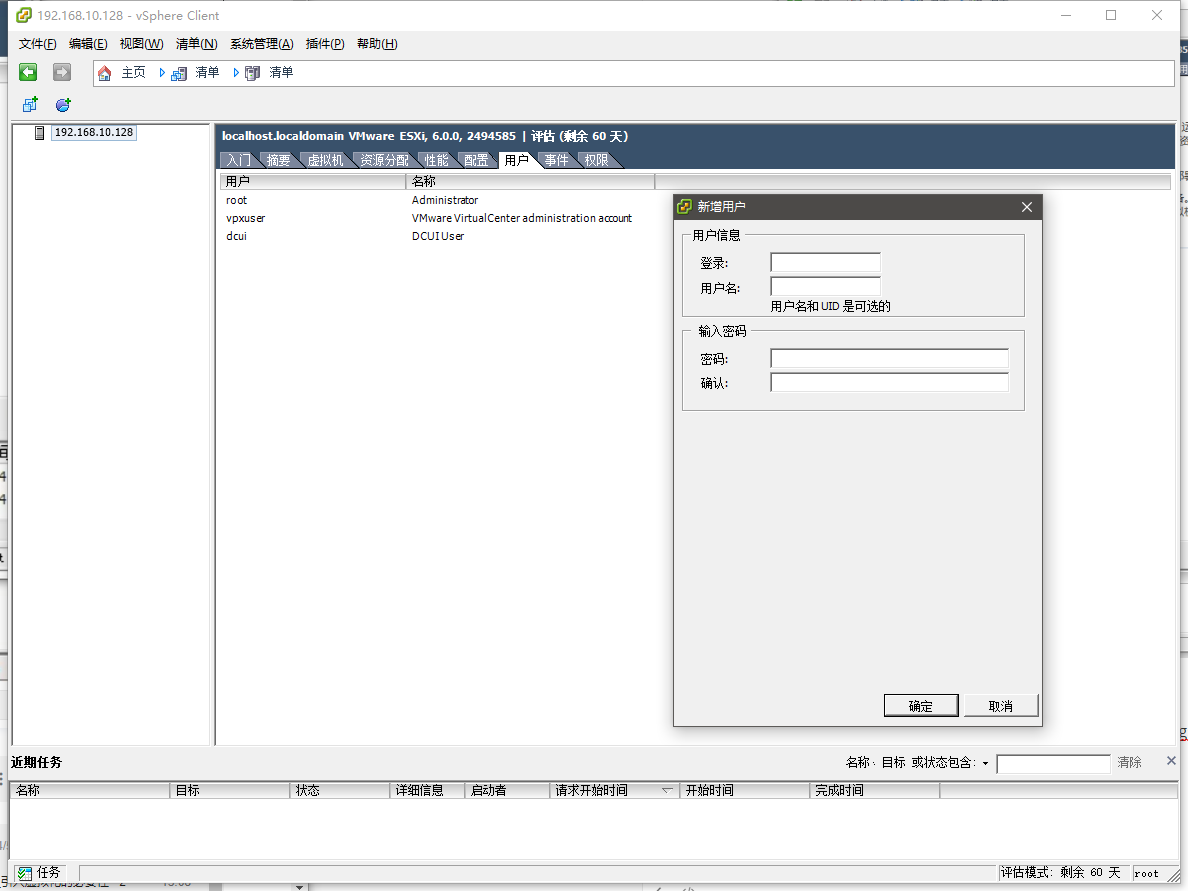Open the 文件(F) menu

38,44
